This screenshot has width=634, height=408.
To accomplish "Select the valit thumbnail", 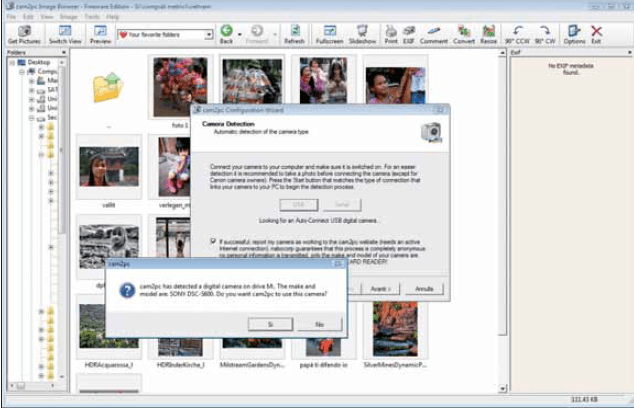I will coord(109,167).
